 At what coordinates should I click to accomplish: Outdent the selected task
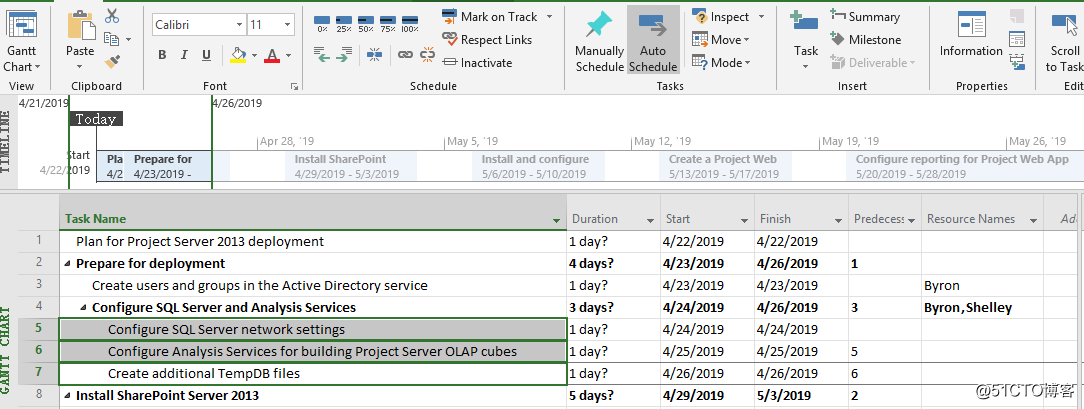click(322, 55)
